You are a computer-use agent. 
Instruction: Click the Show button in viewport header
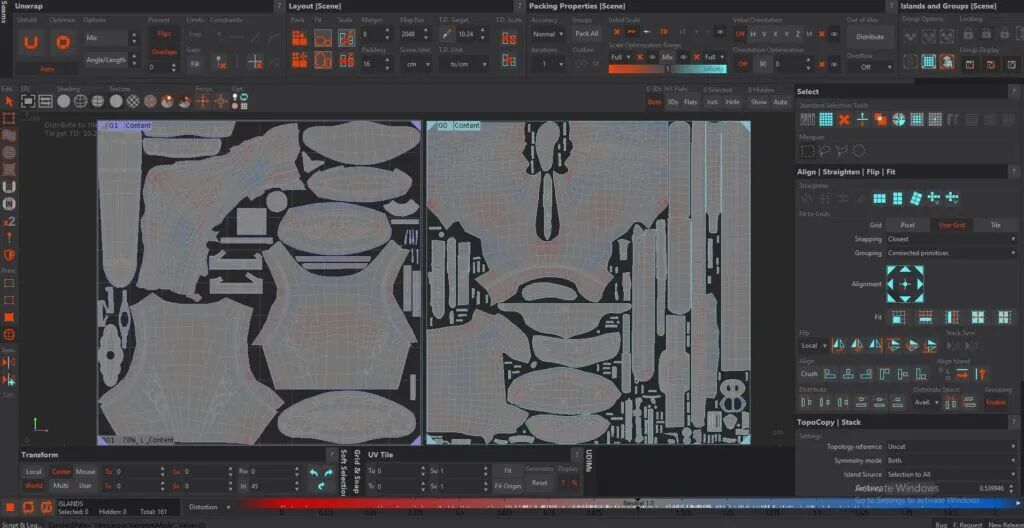(x=758, y=102)
